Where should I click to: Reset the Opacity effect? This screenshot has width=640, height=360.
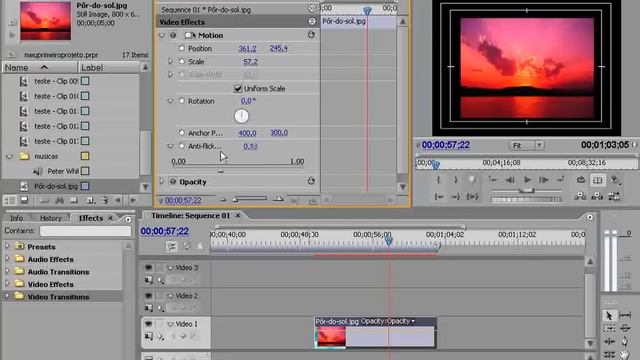pos(311,181)
